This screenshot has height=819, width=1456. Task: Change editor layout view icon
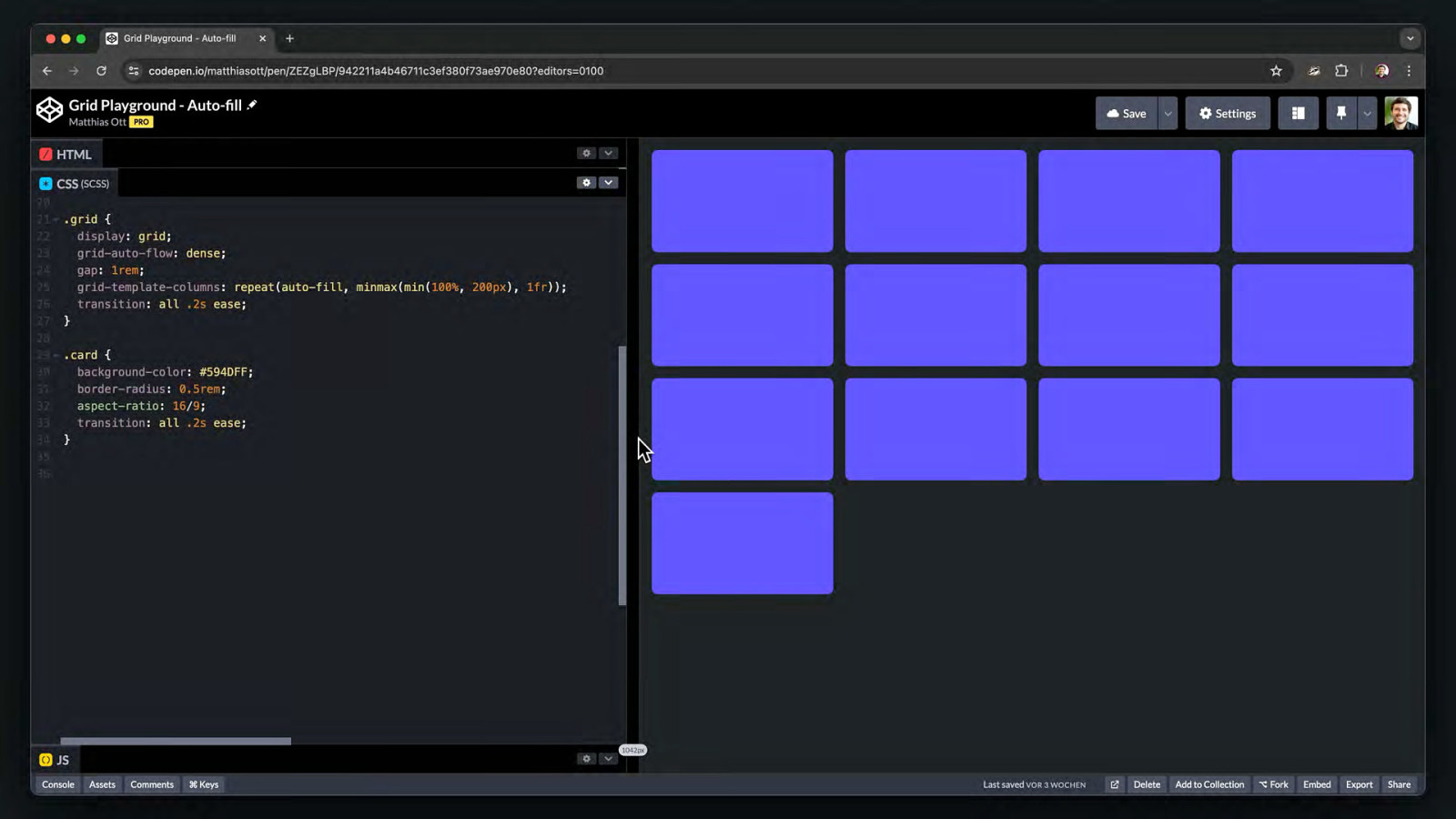[1298, 114]
